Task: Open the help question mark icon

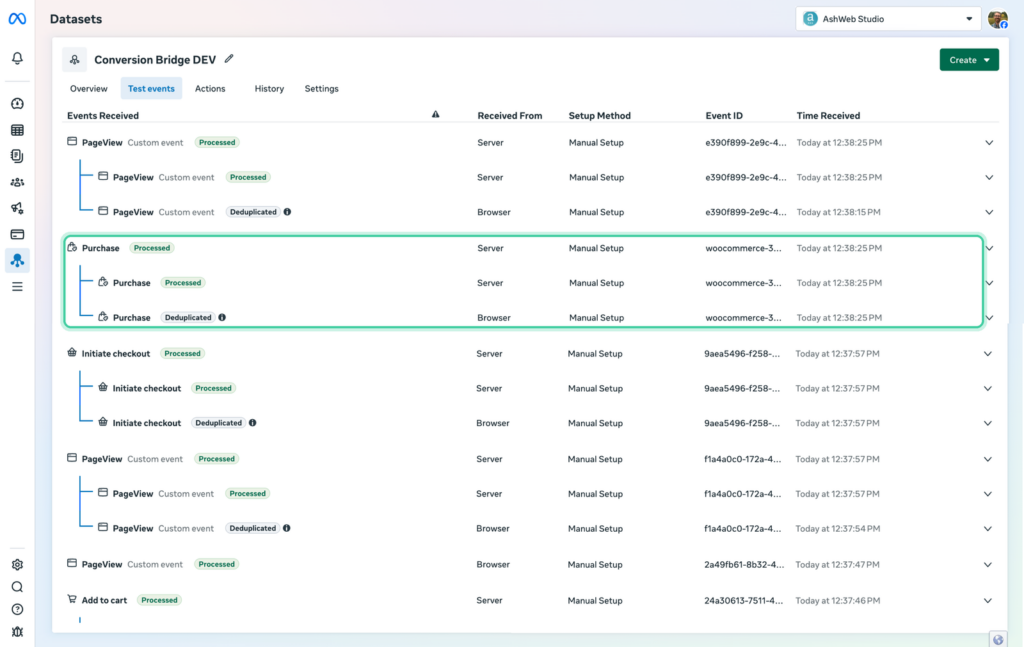Action: 18,609
